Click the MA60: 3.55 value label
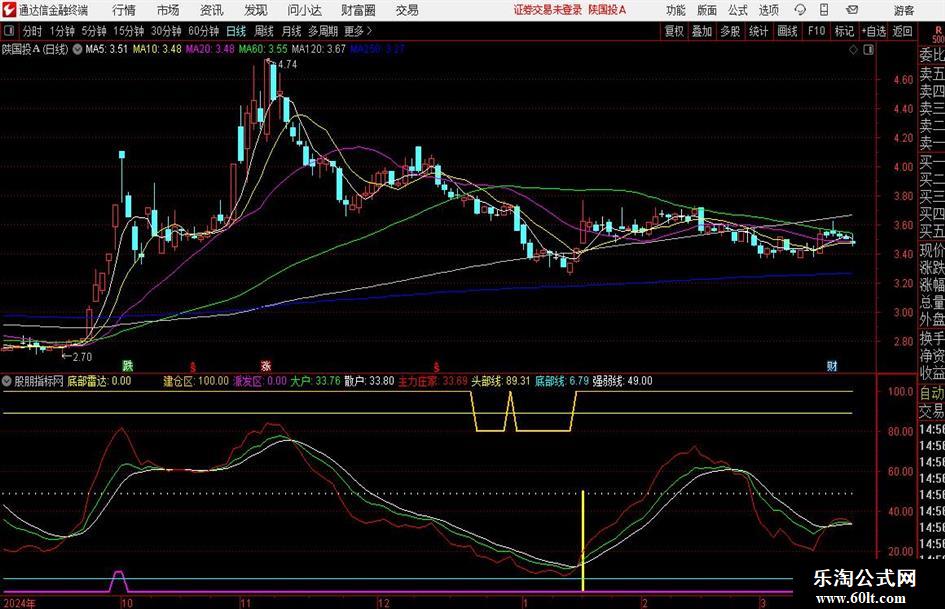Image resolution: width=945 pixels, height=609 pixels. point(263,49)
